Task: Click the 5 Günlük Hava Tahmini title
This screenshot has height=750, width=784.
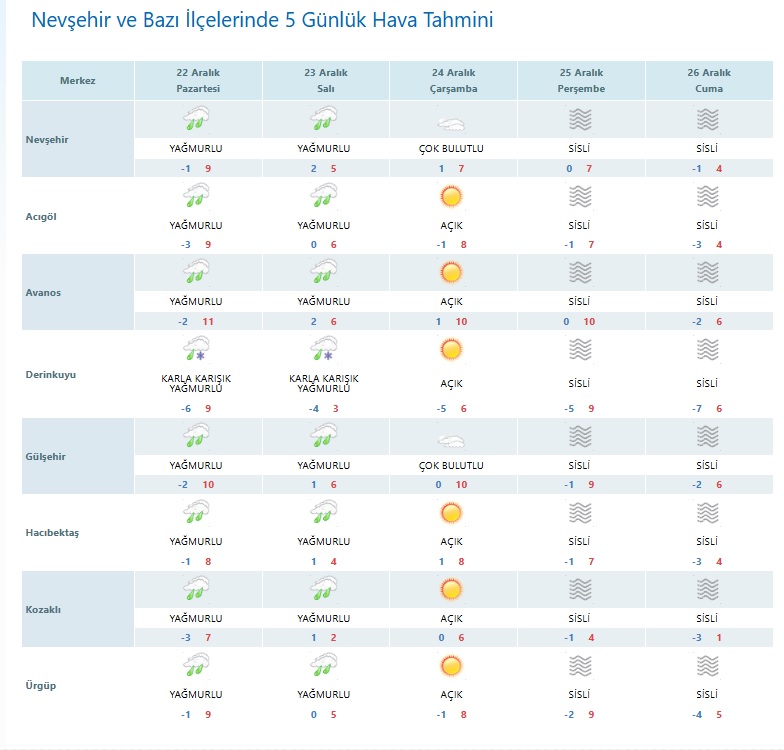Action: (x=262, y=21)
